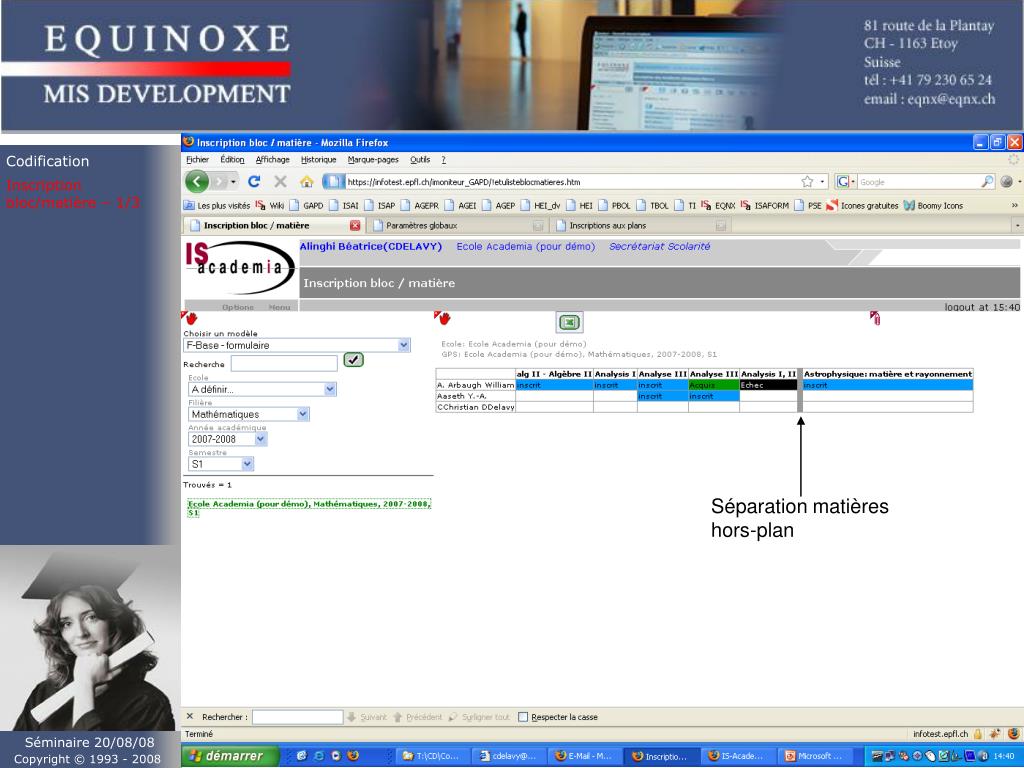Open Les plus visités bookmarks folder
The width and height of the screenshot is (1024, 768).
pos(217,205)
